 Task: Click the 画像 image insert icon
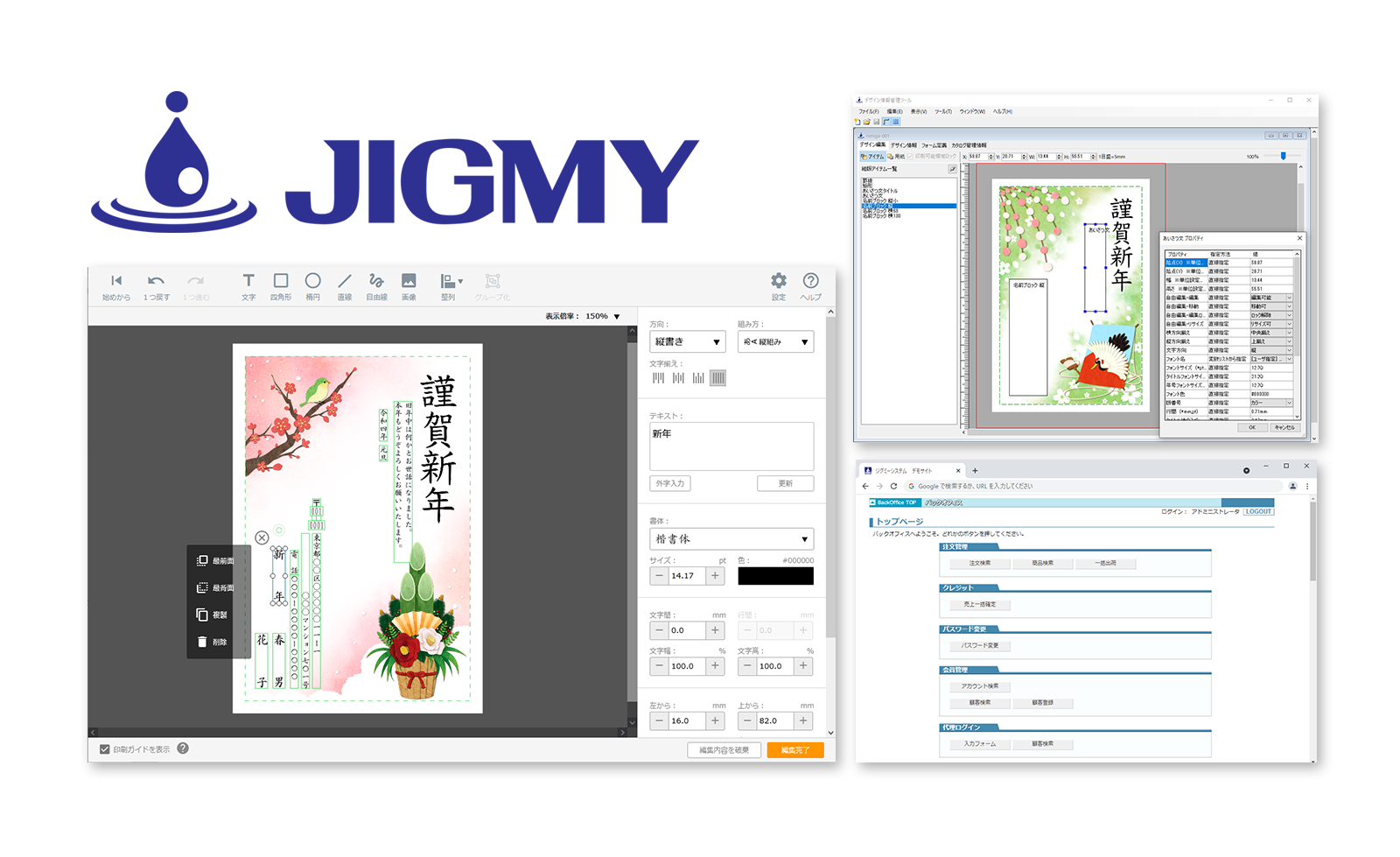pos(409,285)
